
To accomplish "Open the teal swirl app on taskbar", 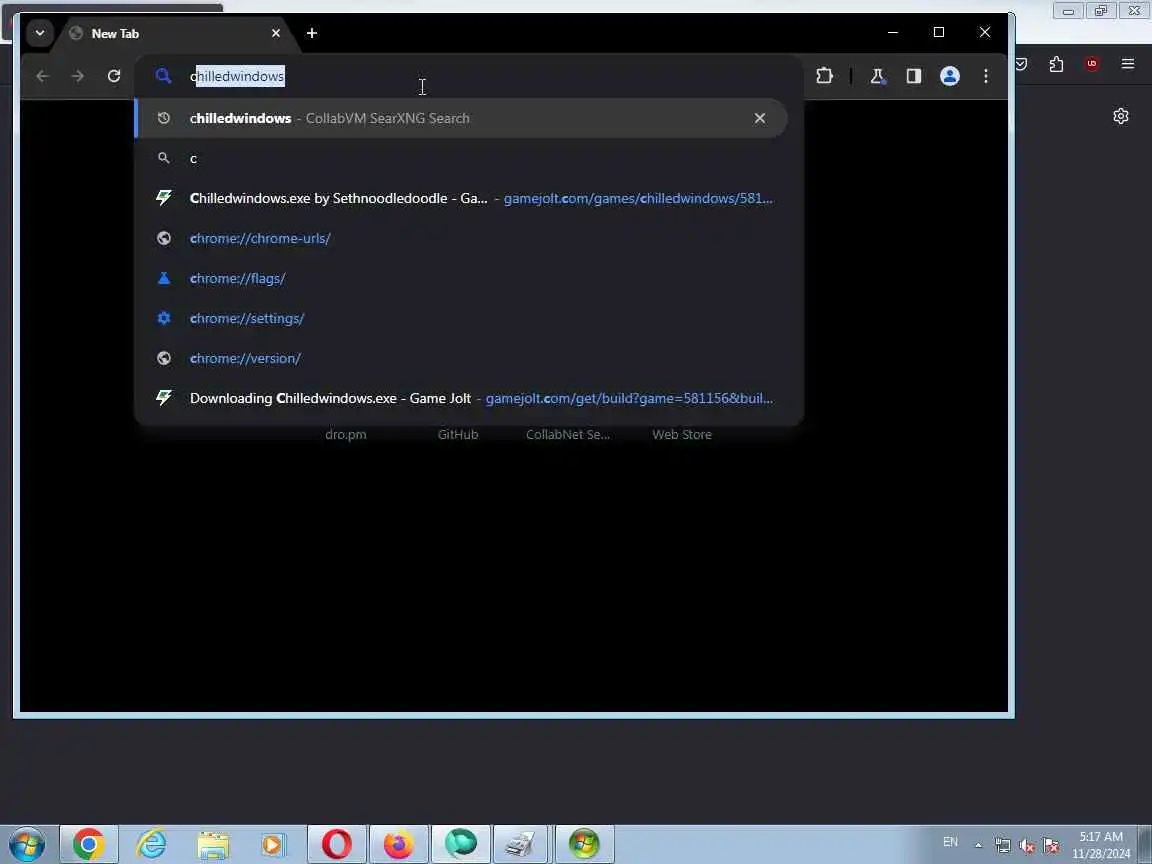I will tap(461, 844).
